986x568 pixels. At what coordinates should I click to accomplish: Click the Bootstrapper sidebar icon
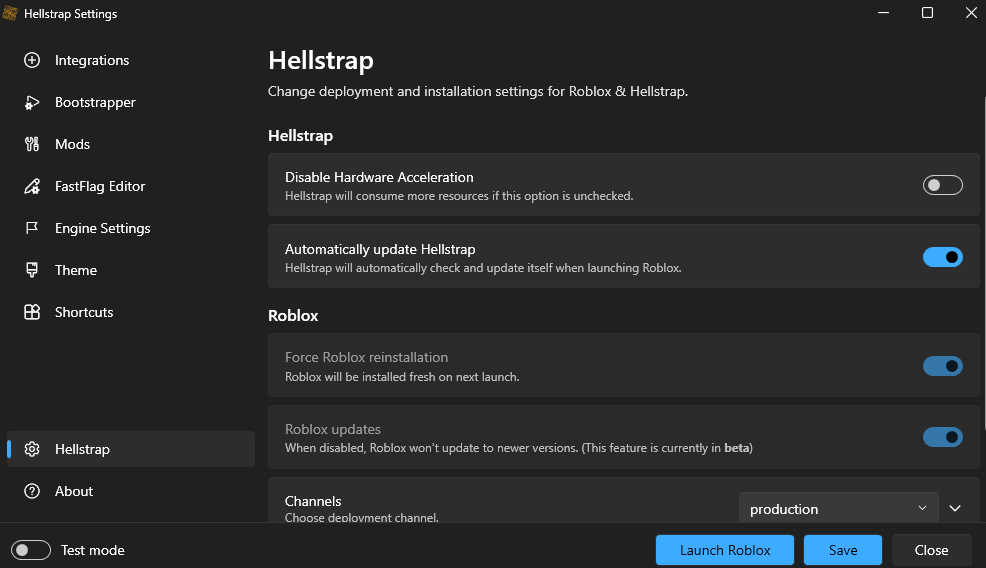[32, 103]
